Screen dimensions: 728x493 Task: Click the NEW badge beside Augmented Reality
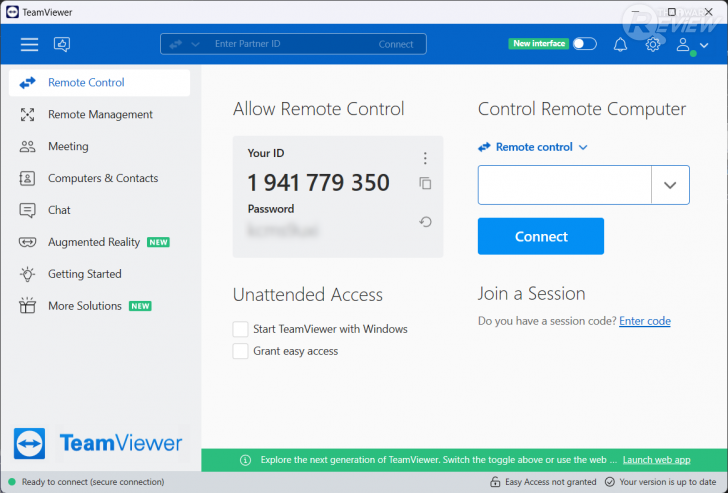tap(158, 242)
